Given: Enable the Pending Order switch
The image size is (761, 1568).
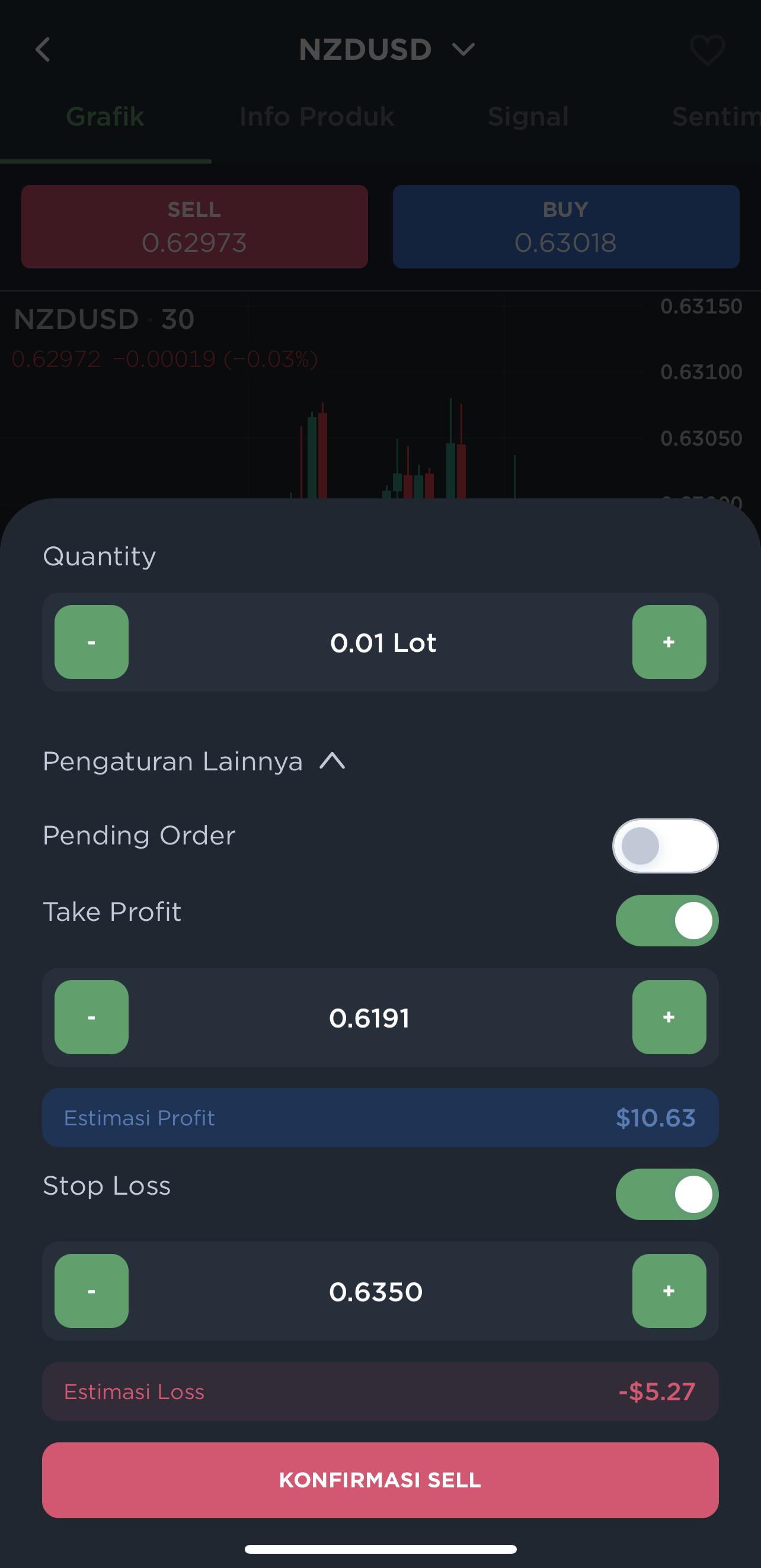Looking at the screenshot, I should tap(666, 846).
